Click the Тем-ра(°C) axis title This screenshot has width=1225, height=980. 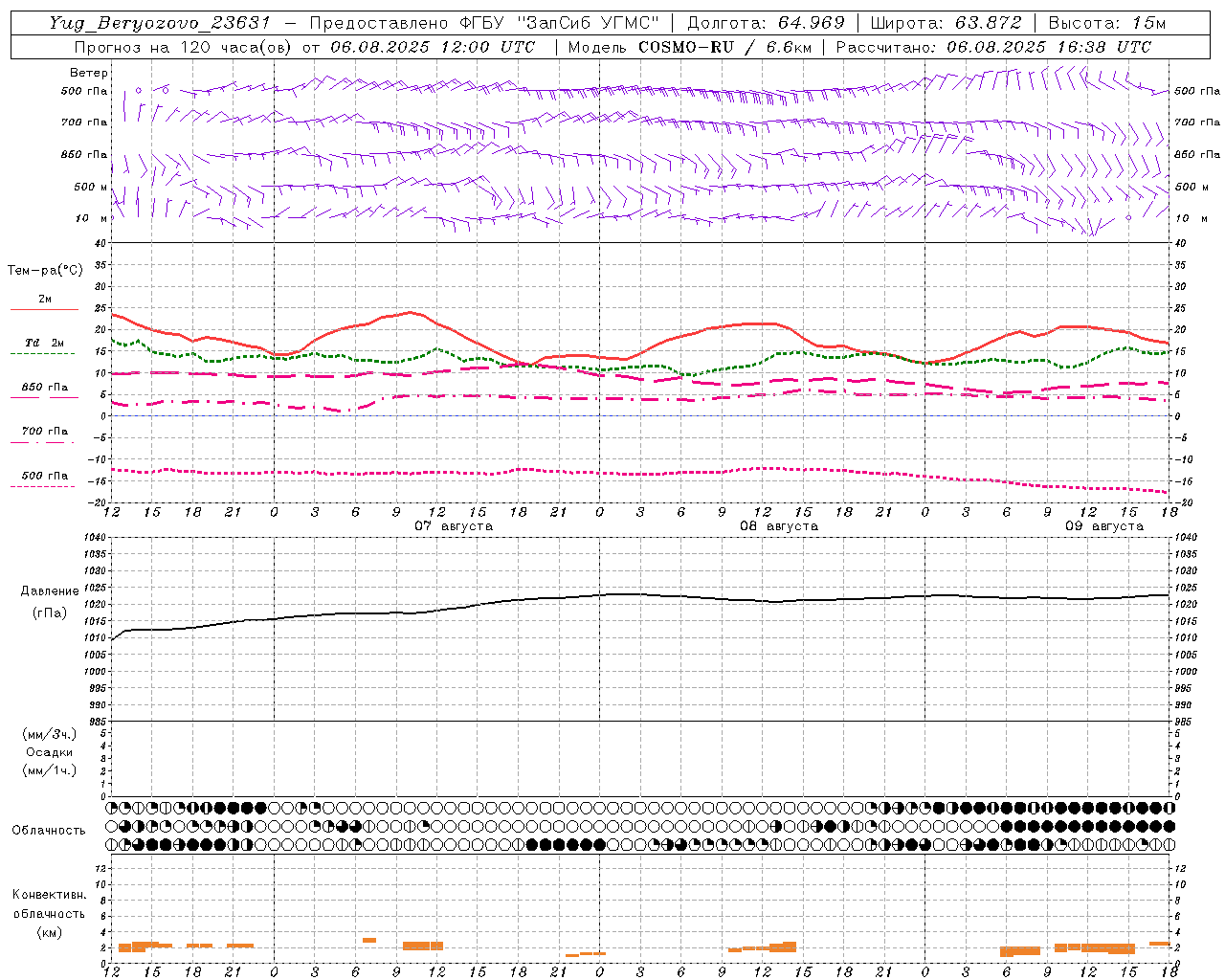(x=45, y=271)
